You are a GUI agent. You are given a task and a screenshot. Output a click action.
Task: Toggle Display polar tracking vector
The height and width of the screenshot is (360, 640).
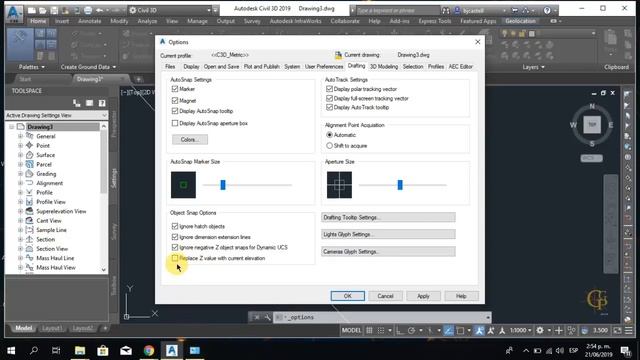[x=329, y=89]
